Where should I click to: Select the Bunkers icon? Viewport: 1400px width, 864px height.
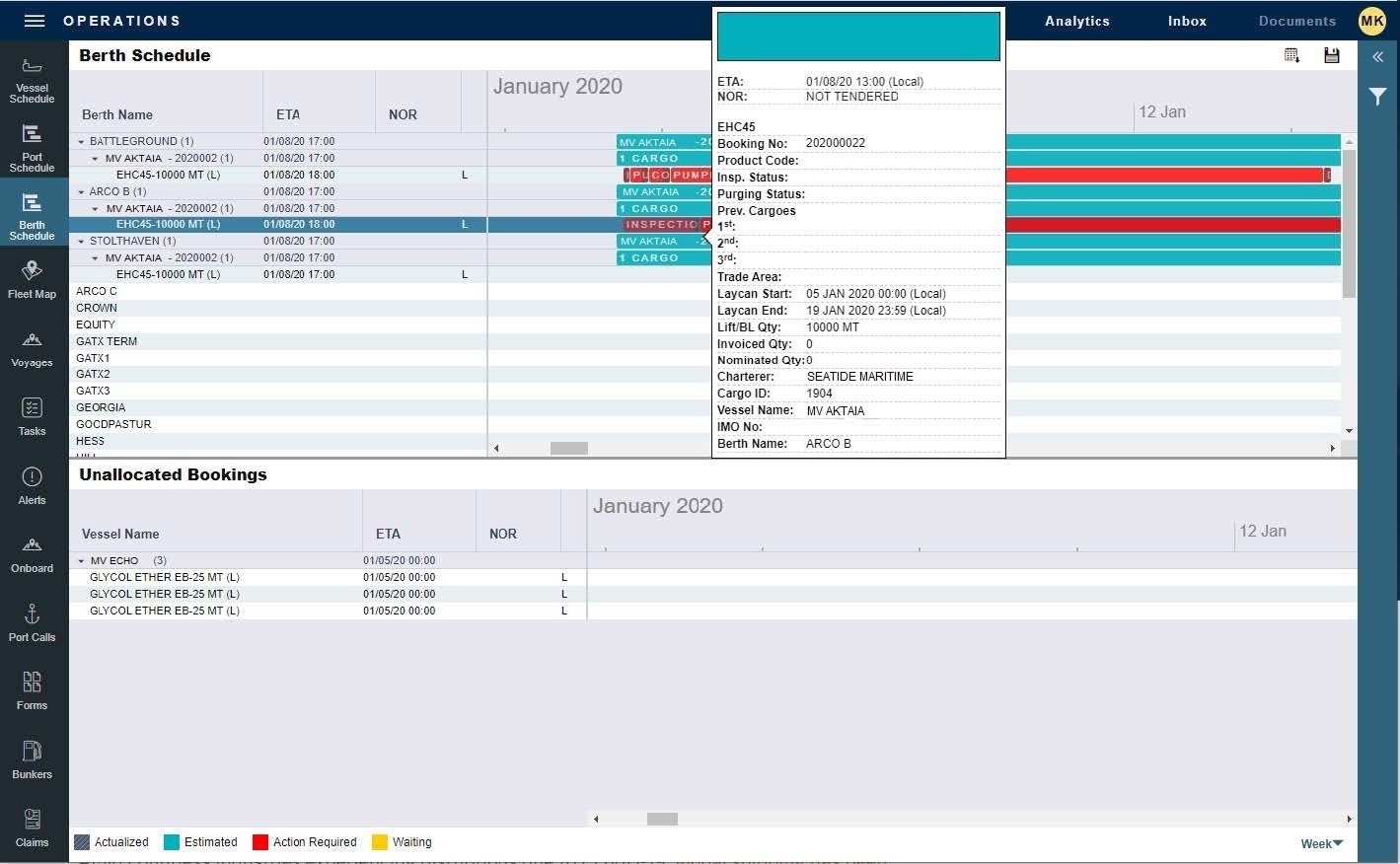tap(32, 758)
